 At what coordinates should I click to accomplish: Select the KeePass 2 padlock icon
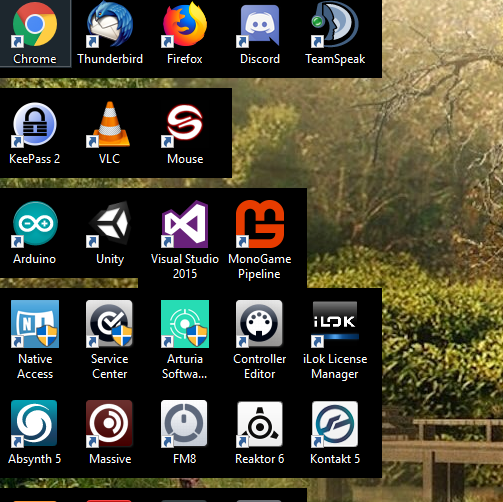(x=35, y=124)
